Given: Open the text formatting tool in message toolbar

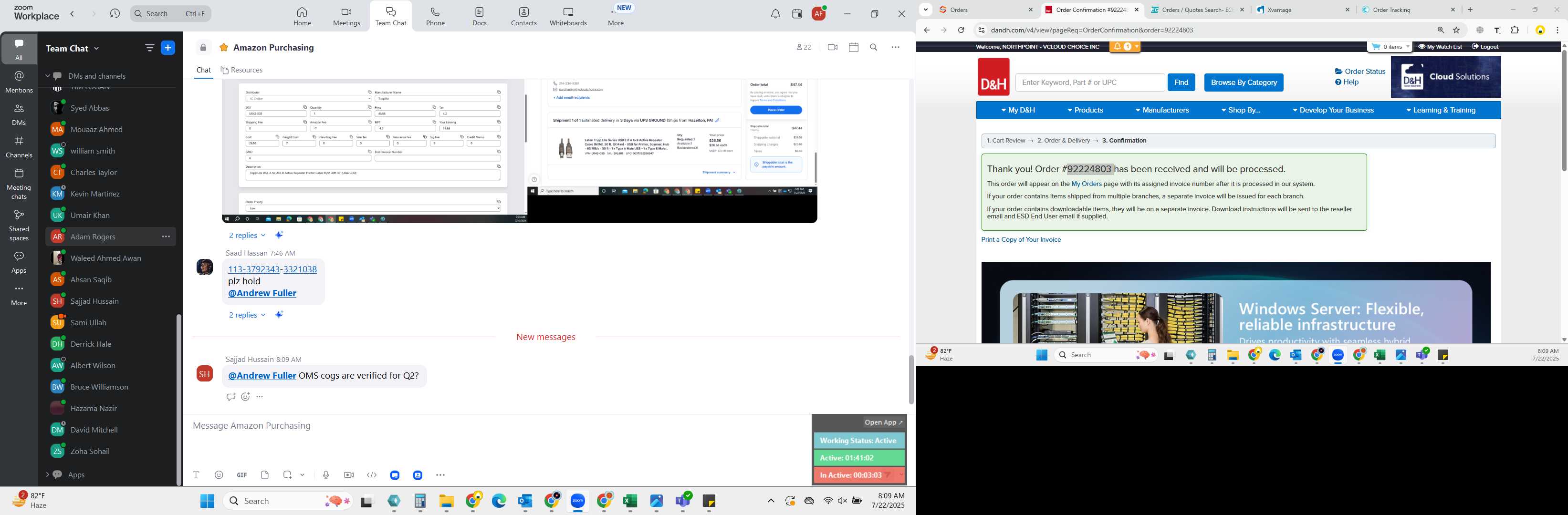Looking at the screenshot, I should point(196,475).
